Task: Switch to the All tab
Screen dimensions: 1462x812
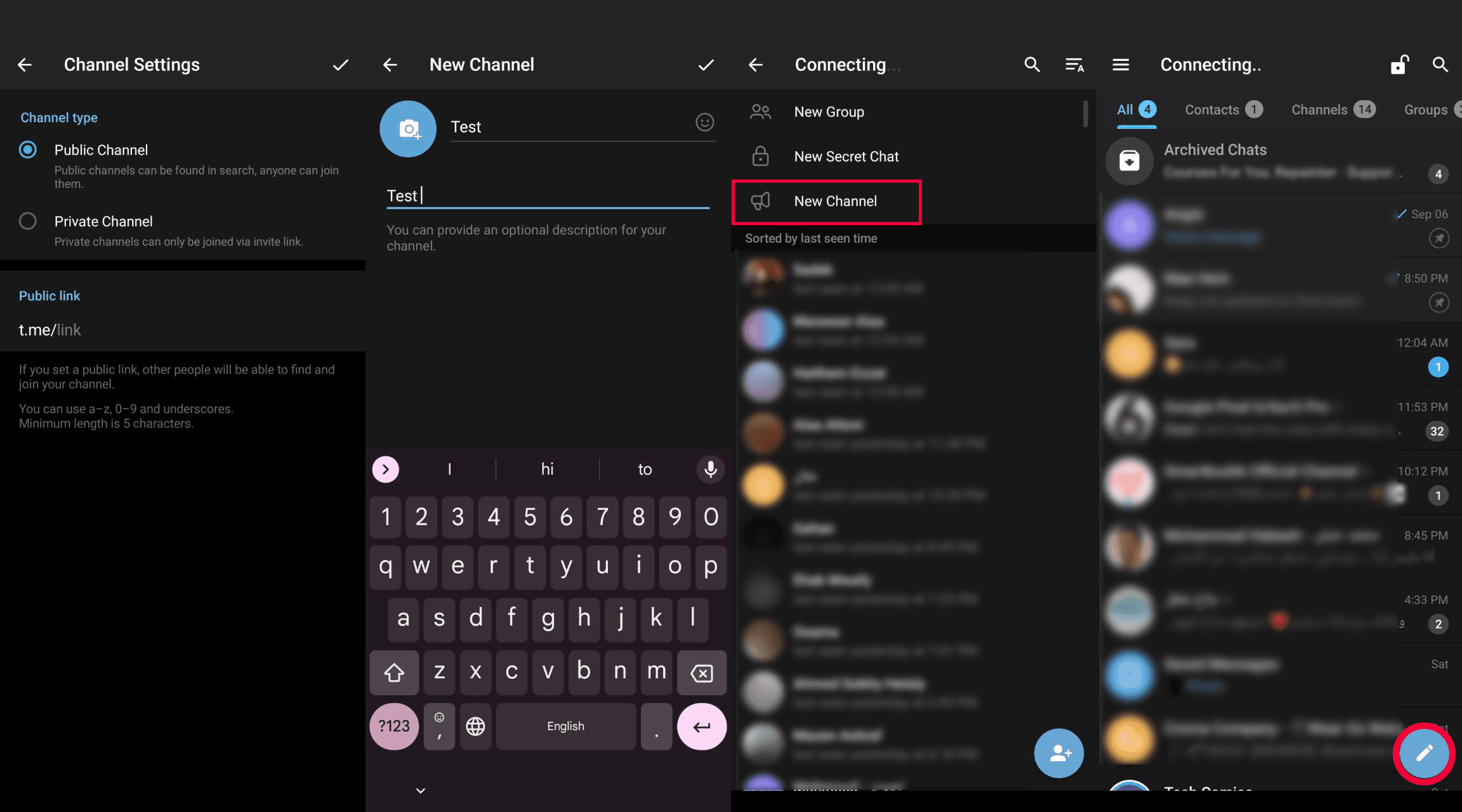Action: pos(1136,110)
